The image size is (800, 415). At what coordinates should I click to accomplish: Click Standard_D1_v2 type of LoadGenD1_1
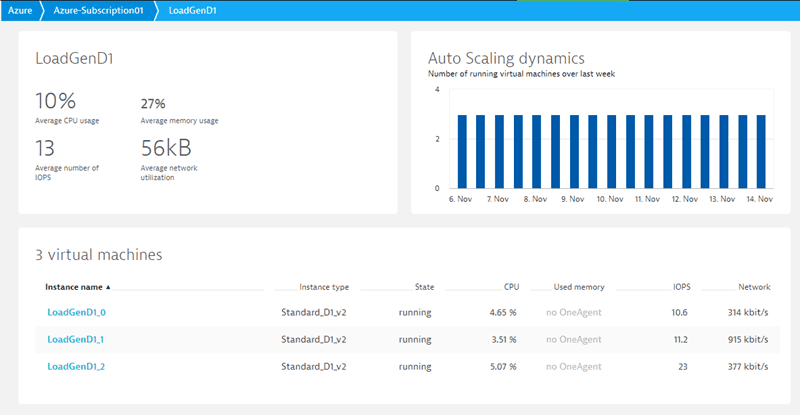click(314, 339)
